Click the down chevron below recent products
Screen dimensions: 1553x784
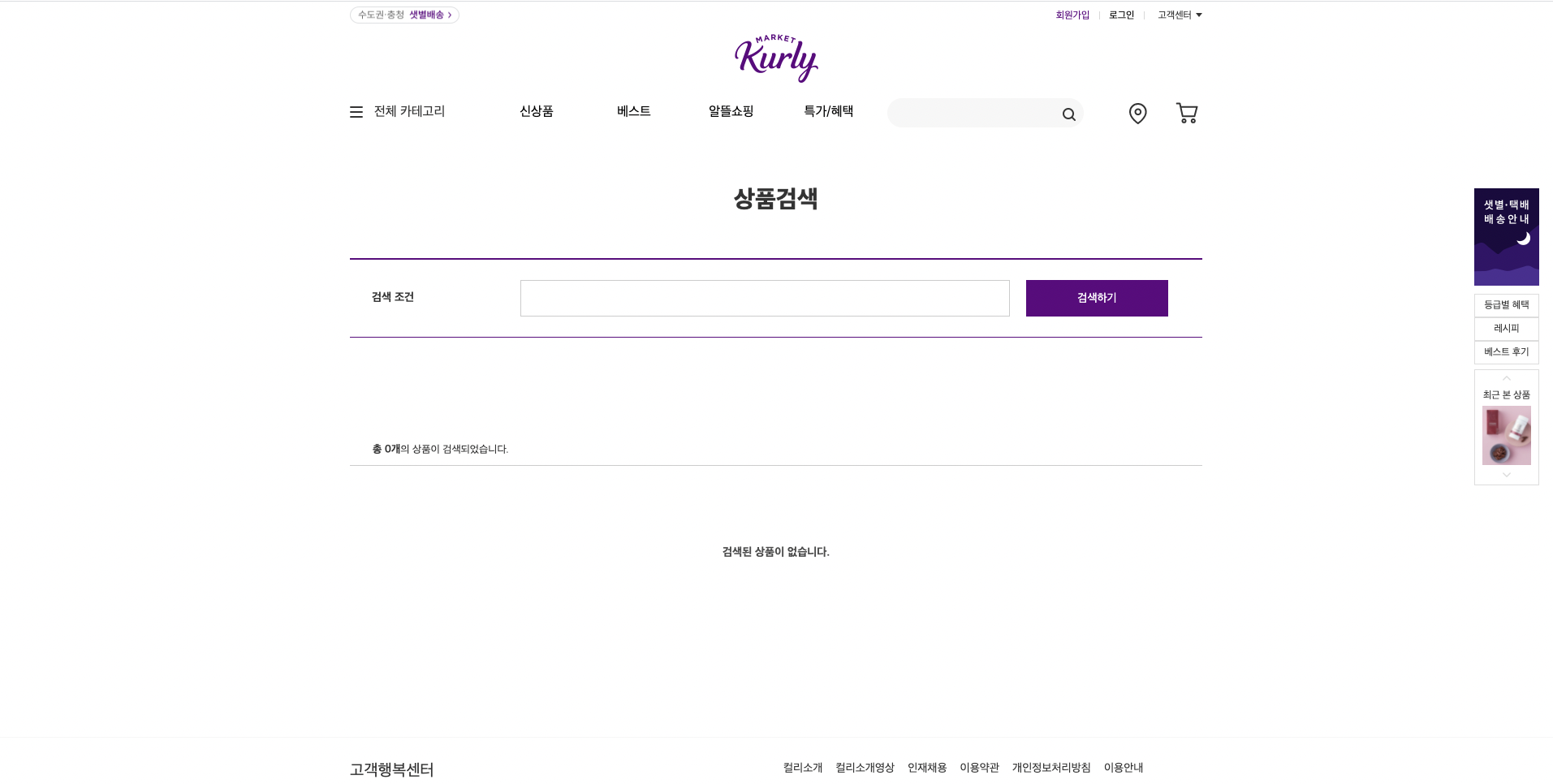coord(1506,474)
